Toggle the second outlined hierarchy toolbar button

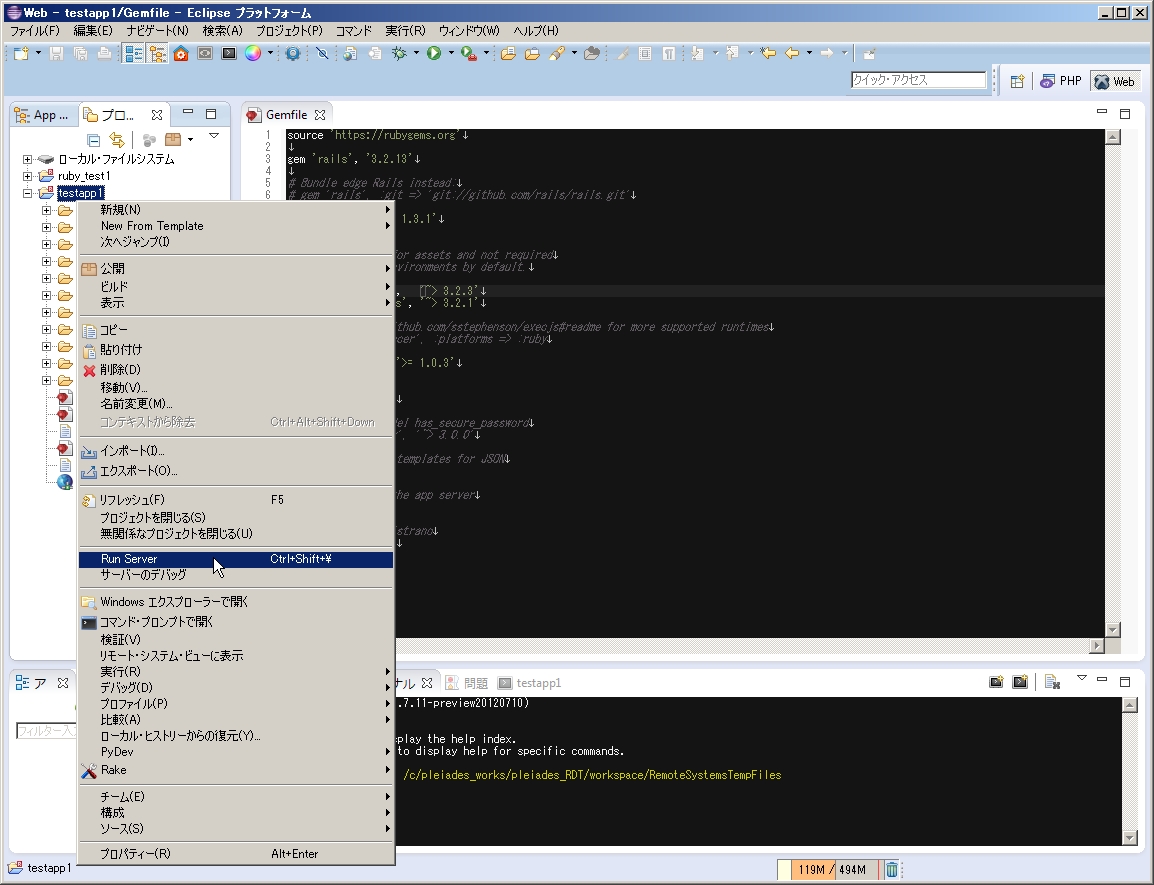point(157,53)
